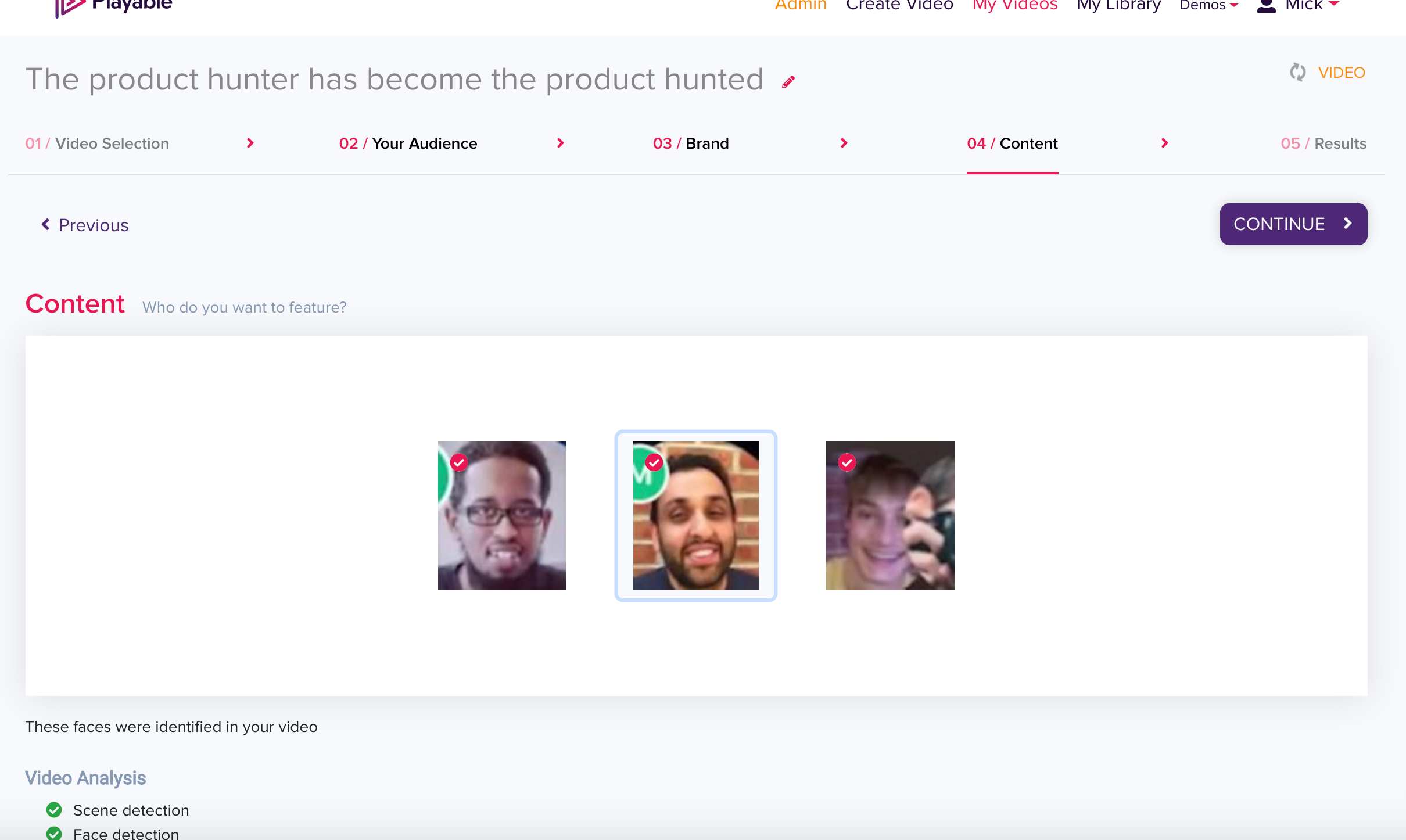Uncheck the third face with phone
The width and height of the screenshot is (1406, 840).
coord(847,462)
